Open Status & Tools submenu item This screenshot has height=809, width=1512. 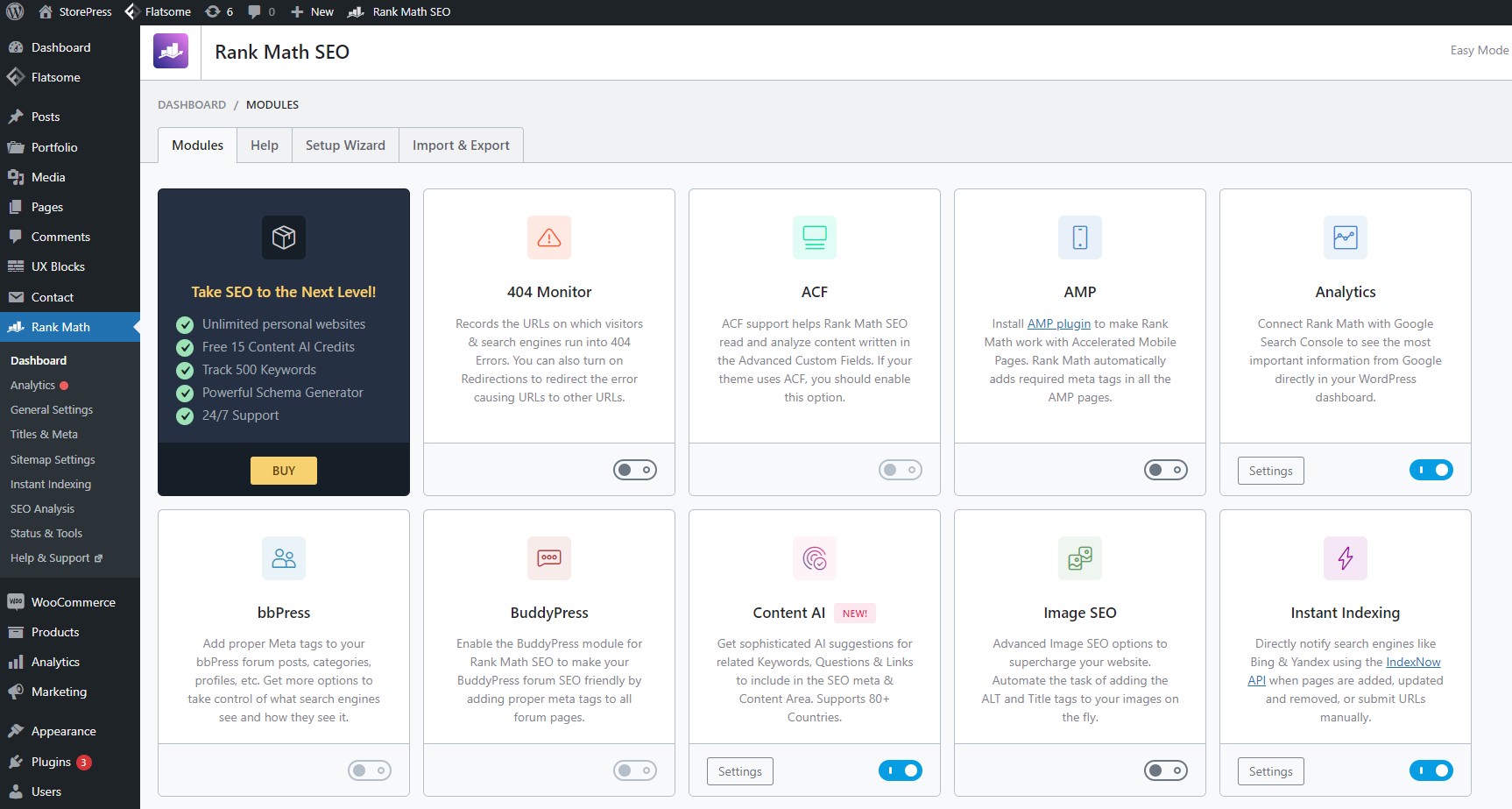click(46, 533)
